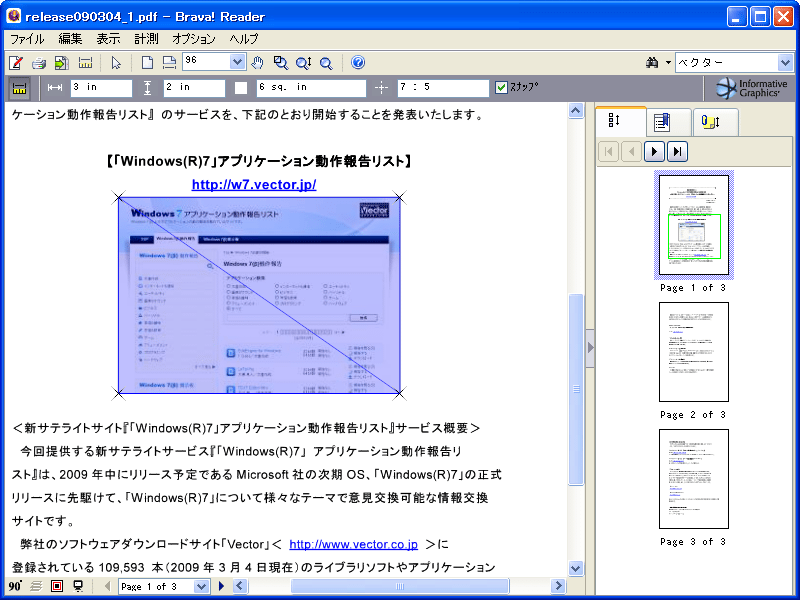Click the vertical height measurement icon
The height and width of the screenshot is (600, 800).
[147, 88]
